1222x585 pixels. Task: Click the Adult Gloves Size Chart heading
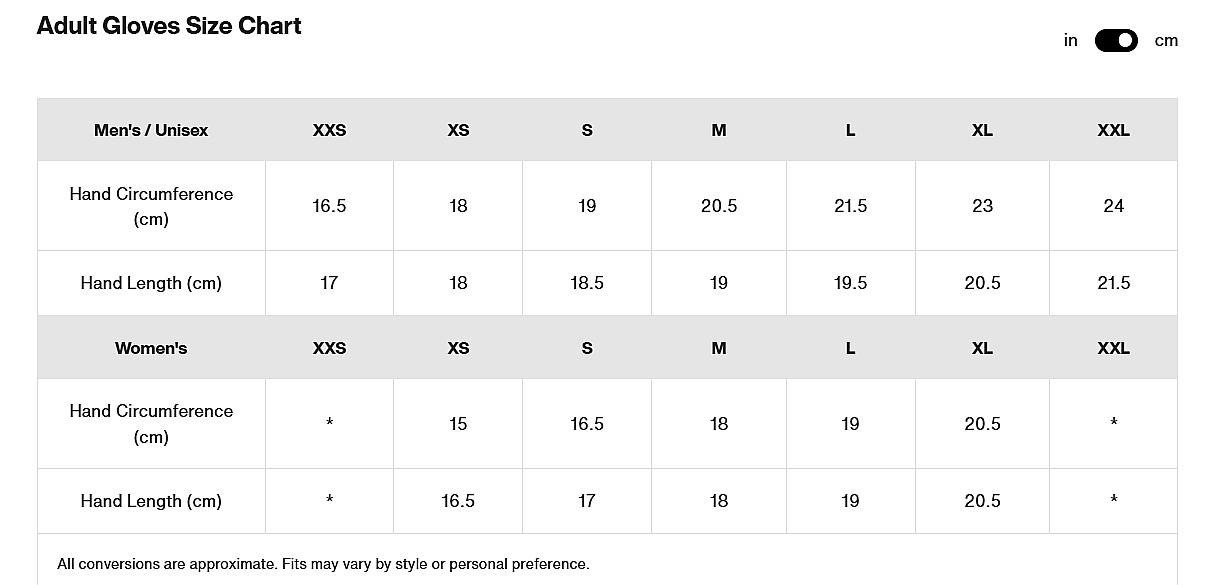(x=169, y=26)
